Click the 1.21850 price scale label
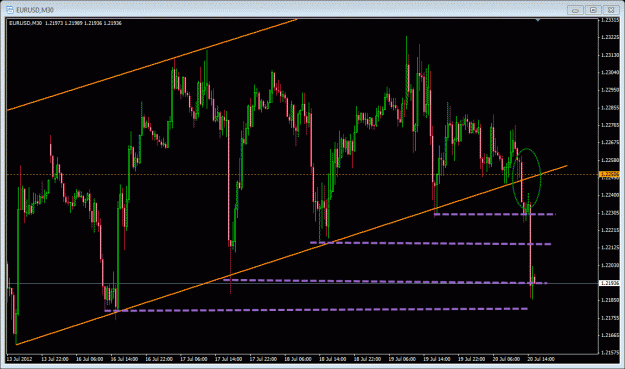 [x=610, y=300]
